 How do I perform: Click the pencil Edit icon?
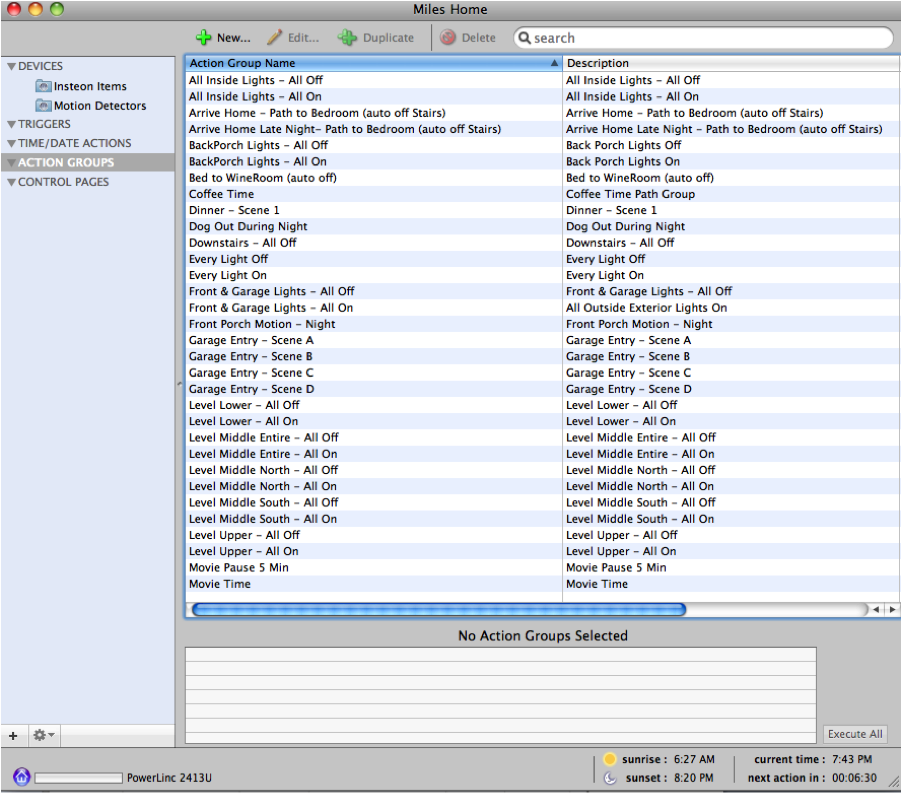274,38
